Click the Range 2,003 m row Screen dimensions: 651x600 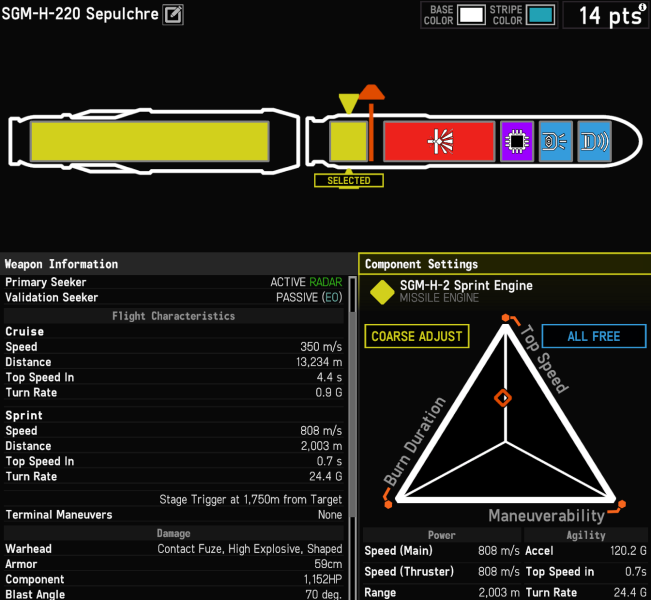tap(442, 592)
